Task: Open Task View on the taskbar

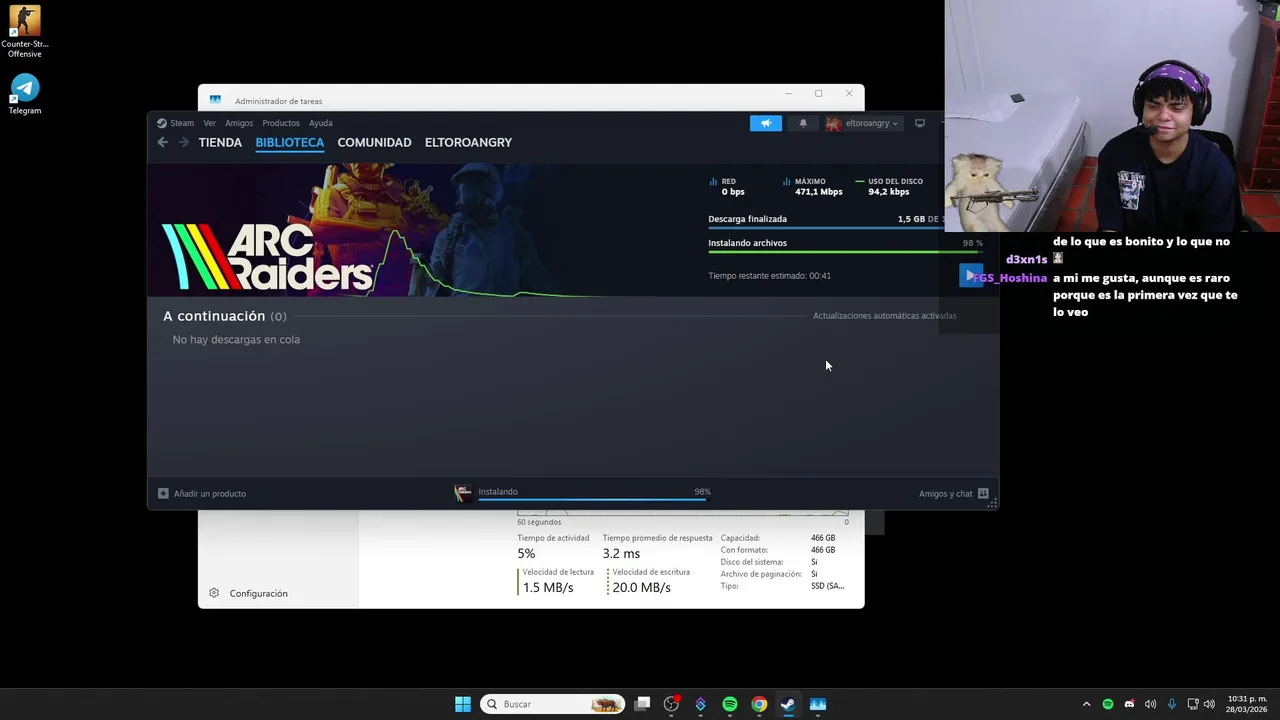Action: [x=643, y=704]
